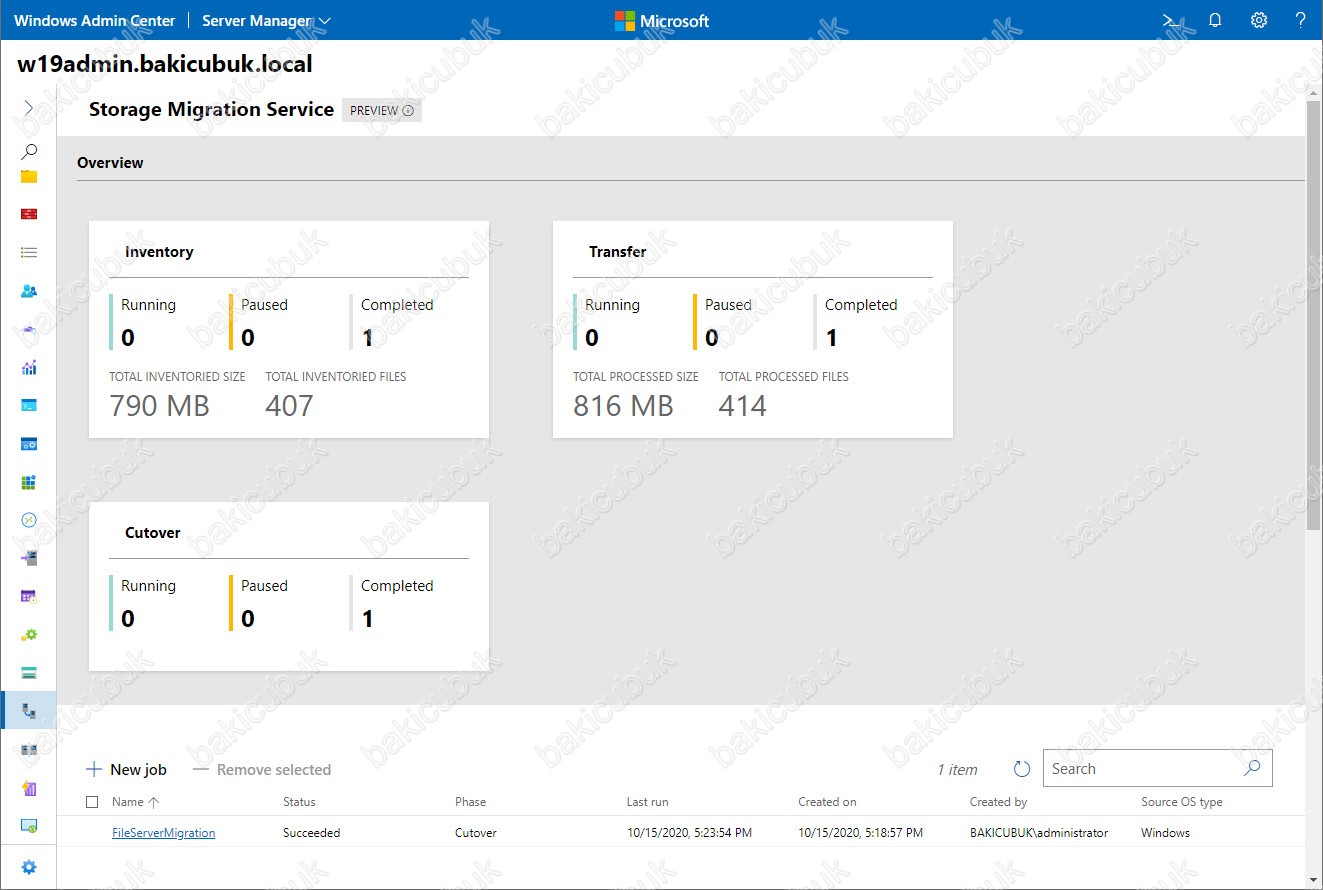The height and width of the screenshot is (890, 1323).
Task: Sort jobs by Created on column
Action: click(x=827, y=801)
